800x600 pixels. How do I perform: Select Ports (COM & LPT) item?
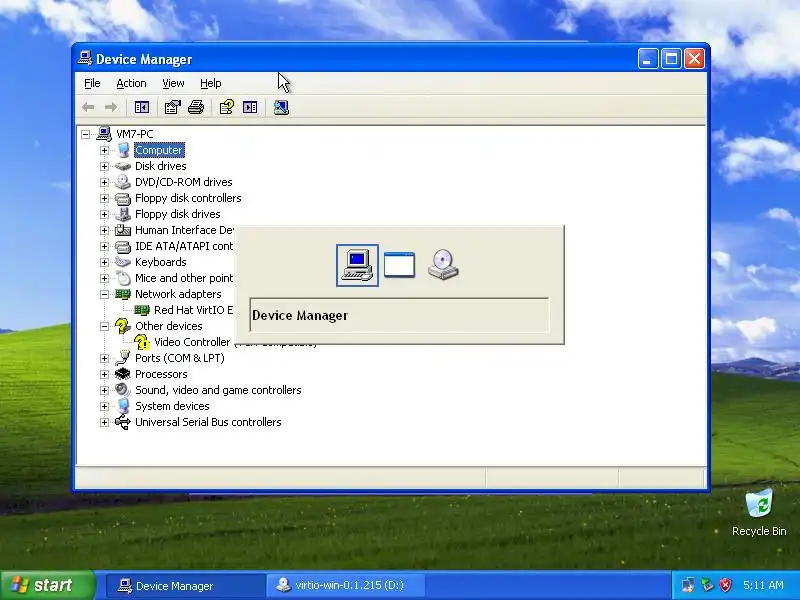pyautogui.click(x=180, y=358)
